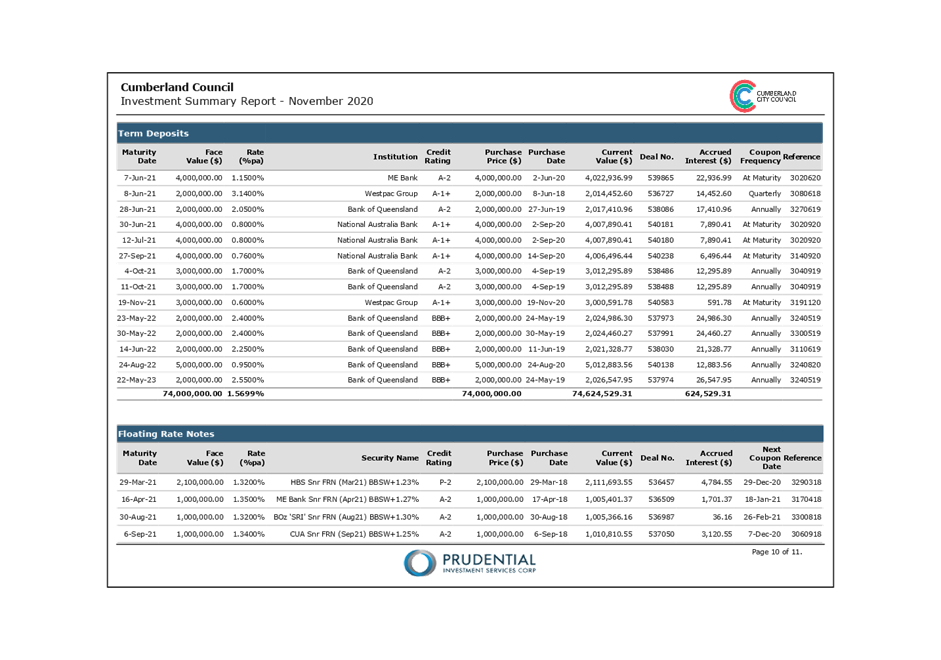The height and width of the screenshot is (660, 941).
Task: Click the rate '0.7600%'
Action: [x=247, y=256]
